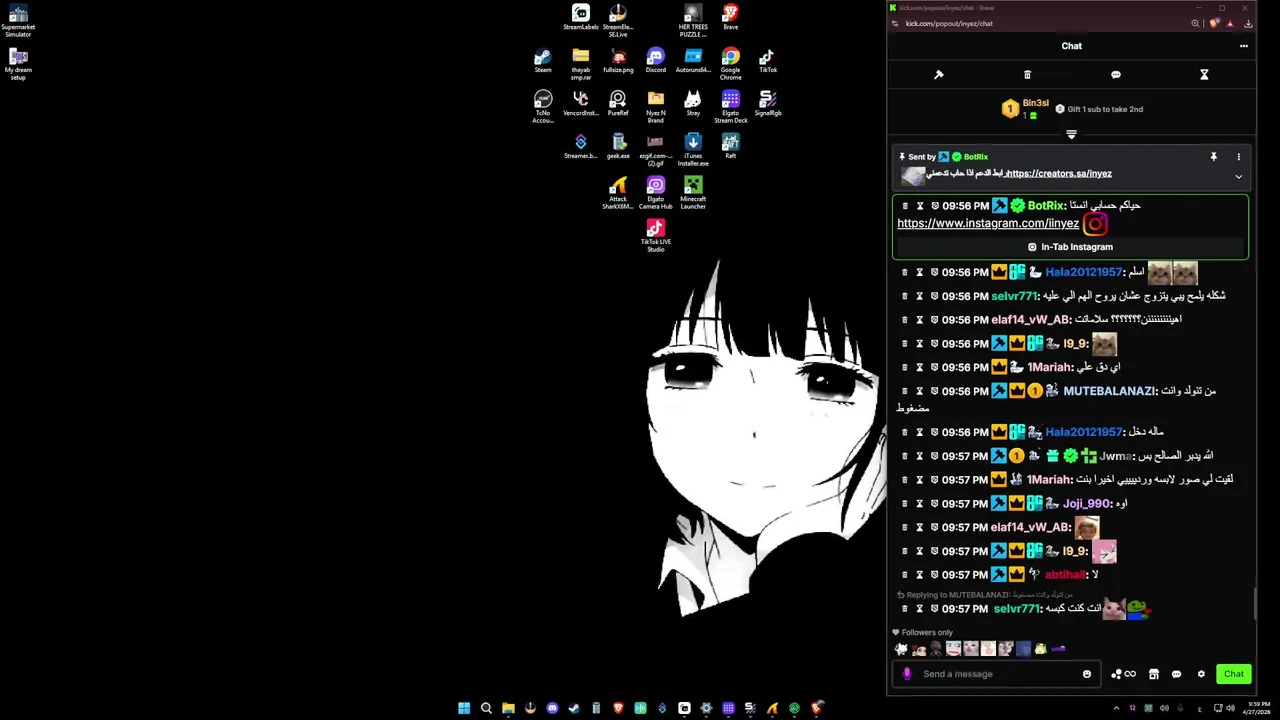The image size is (1280, 720).
Task: Click the purple microphone icon in message box
Action: [x=907, y=674]
